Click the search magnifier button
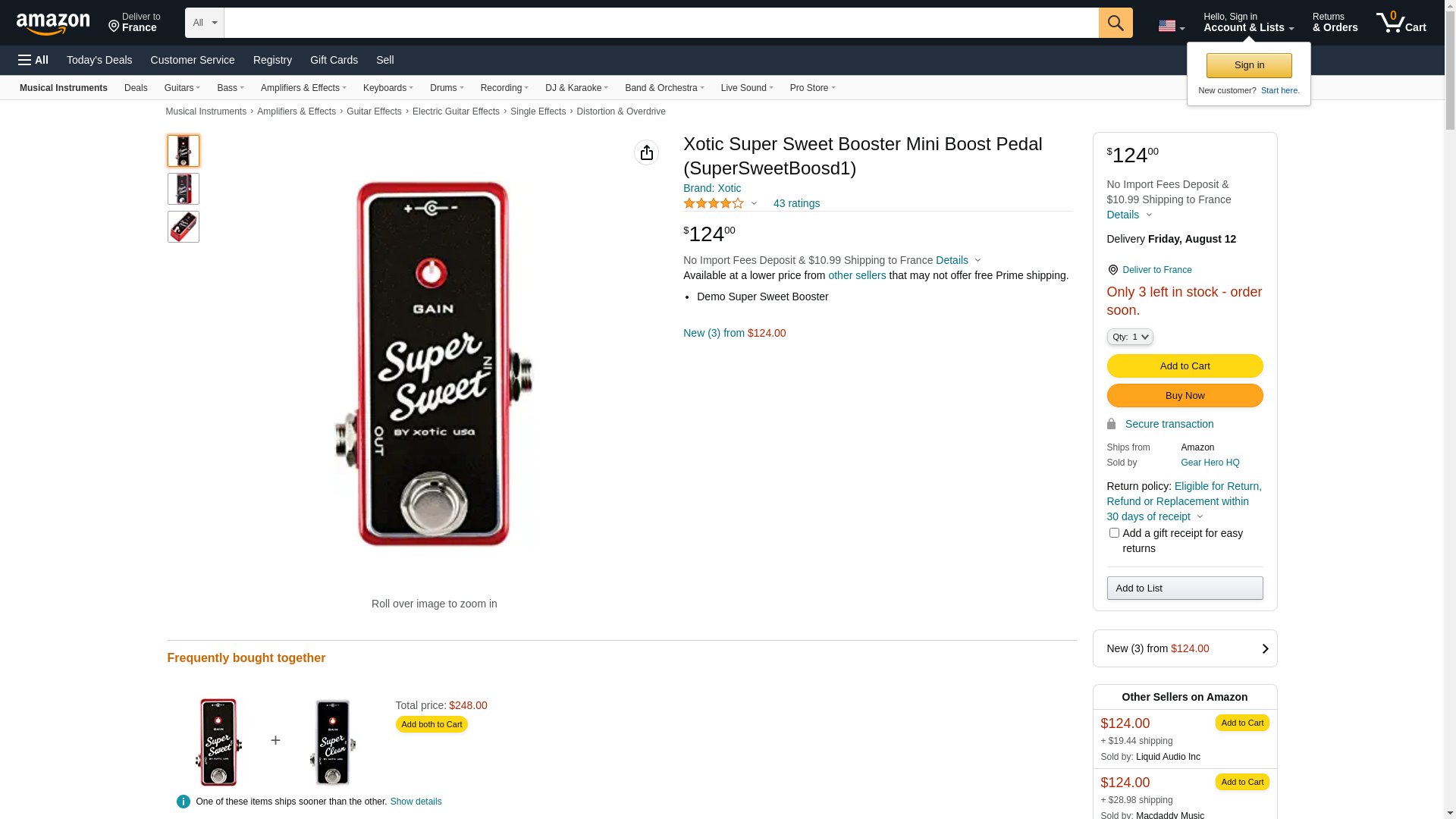1456x819 pixels. click(1115, 23)
